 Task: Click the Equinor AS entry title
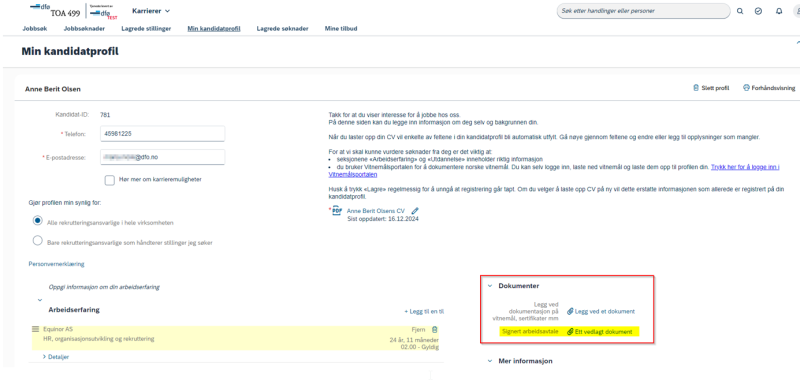coord(58,329)
